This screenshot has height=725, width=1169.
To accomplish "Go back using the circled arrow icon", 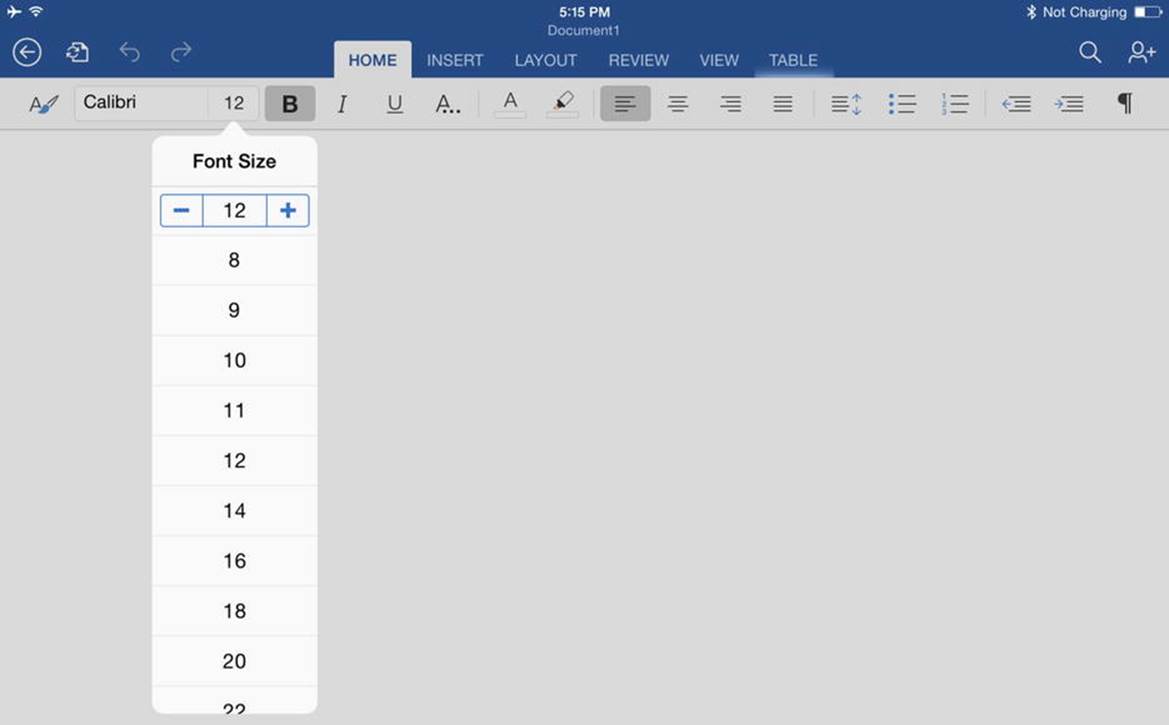I will tap(27, 52).
